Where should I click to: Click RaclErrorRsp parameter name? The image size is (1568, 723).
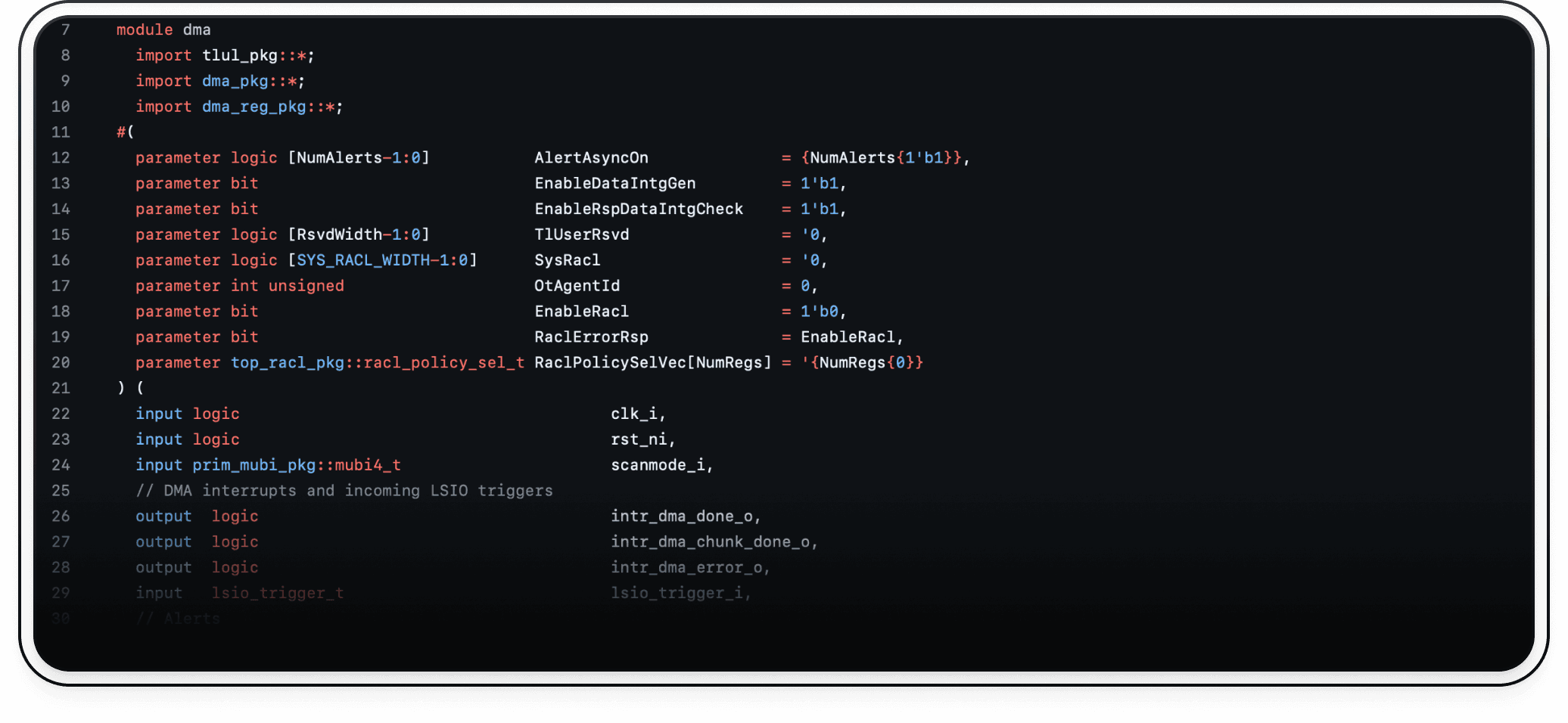point(591,337)
